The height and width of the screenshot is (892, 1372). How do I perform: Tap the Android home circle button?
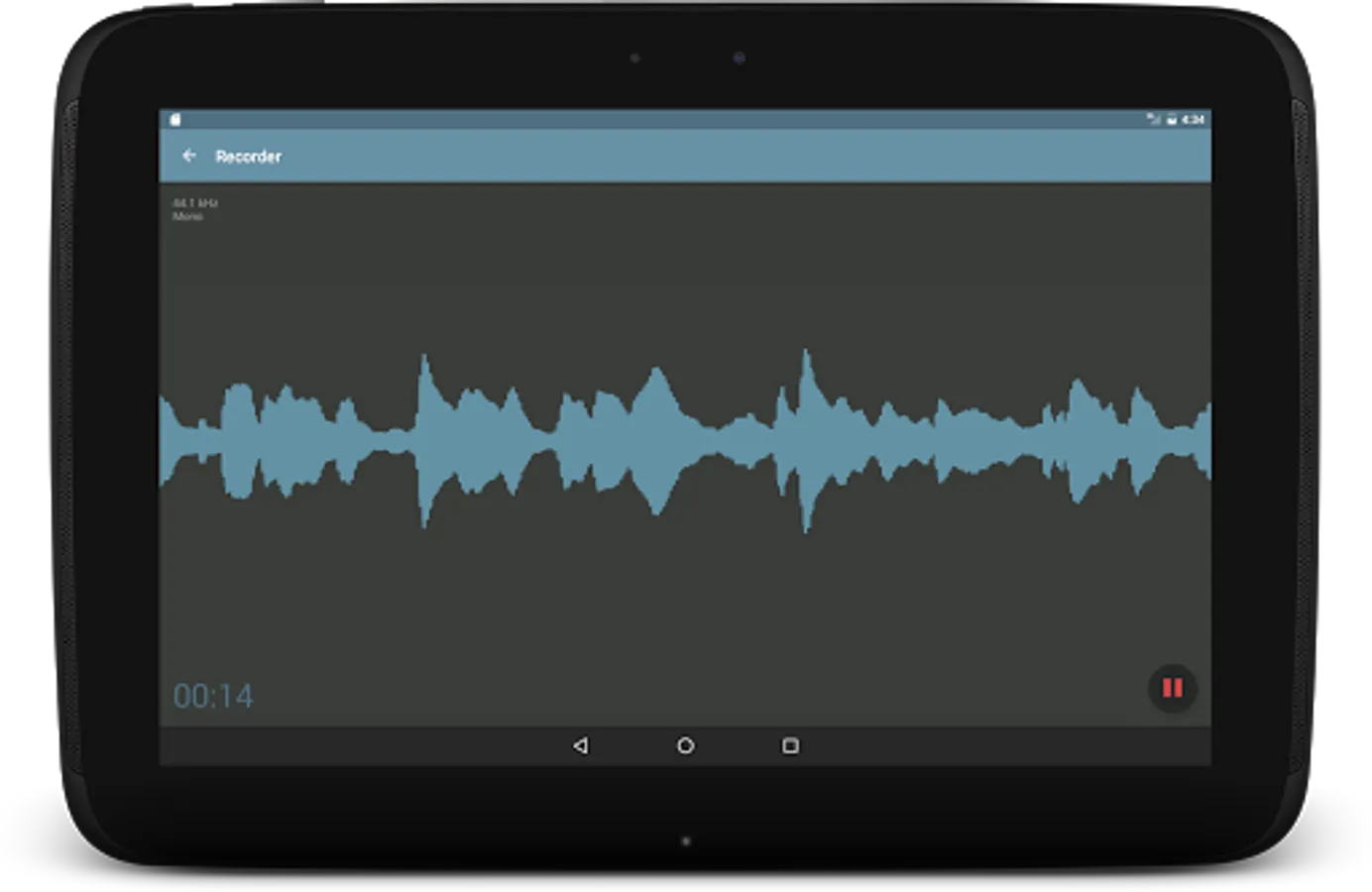[x=685, y=745]
